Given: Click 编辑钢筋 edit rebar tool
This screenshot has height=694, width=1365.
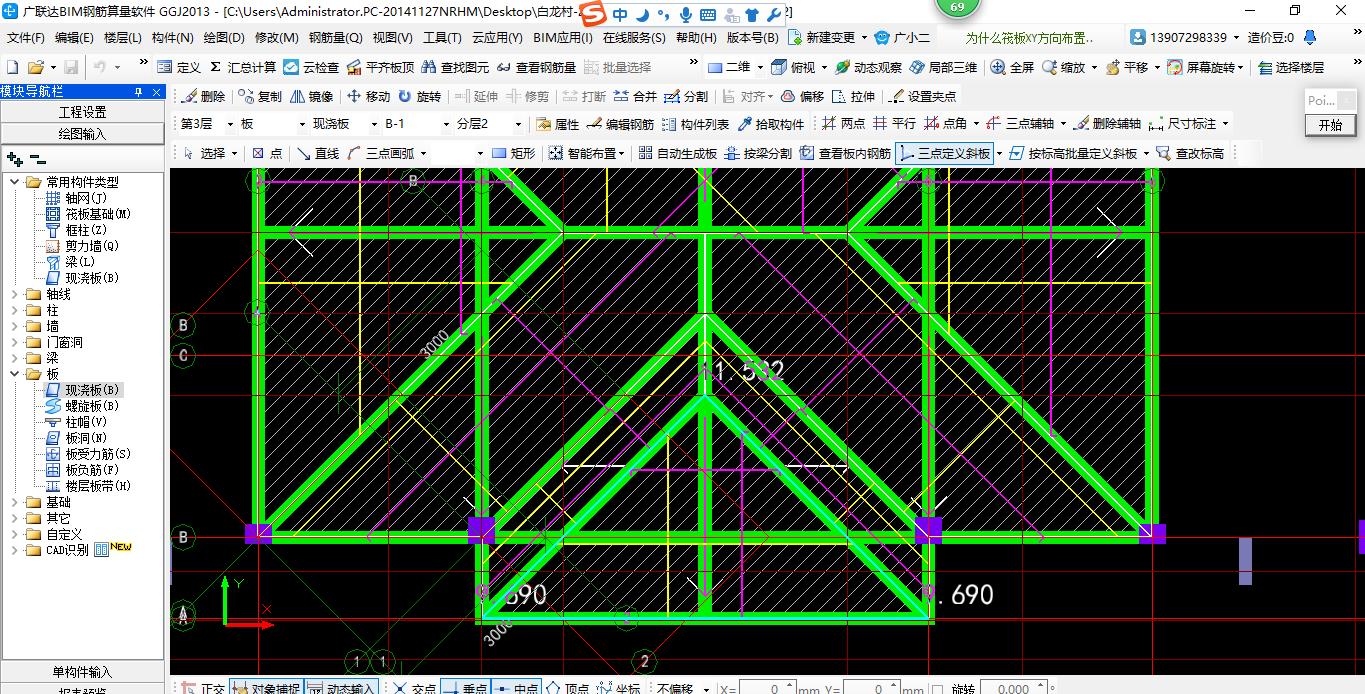Looking at the screenshot, I should pyautogui.click(x=620, y=124).
